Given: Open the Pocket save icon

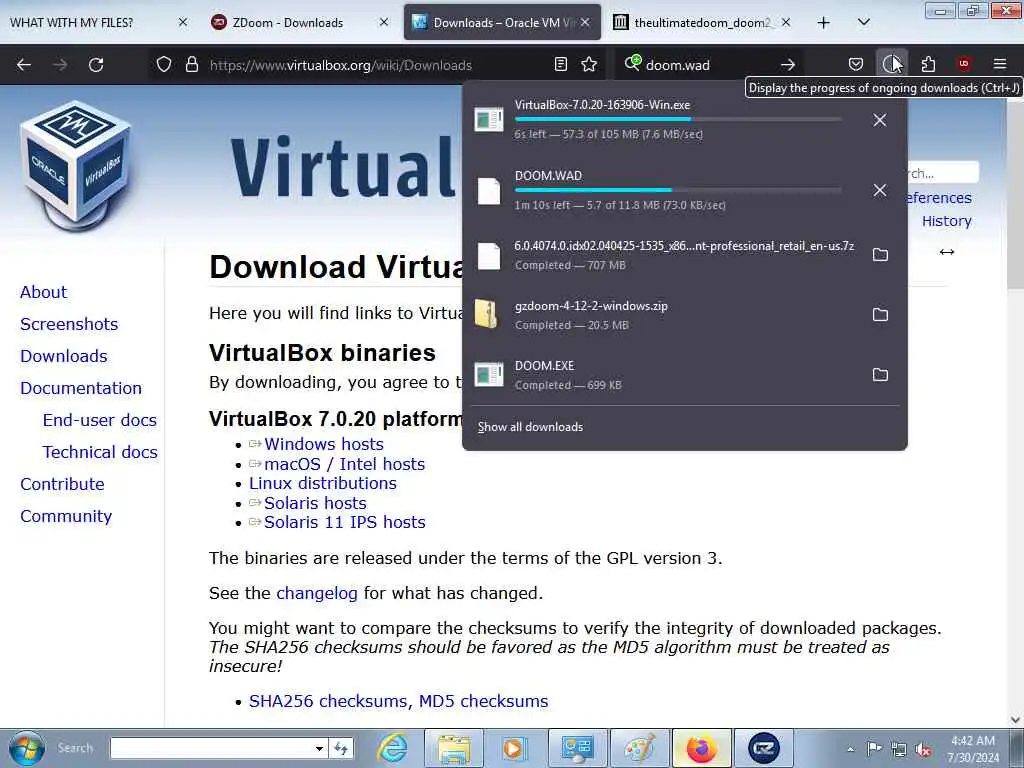Looking at the screenshot, I should click(x=856, y=64).
